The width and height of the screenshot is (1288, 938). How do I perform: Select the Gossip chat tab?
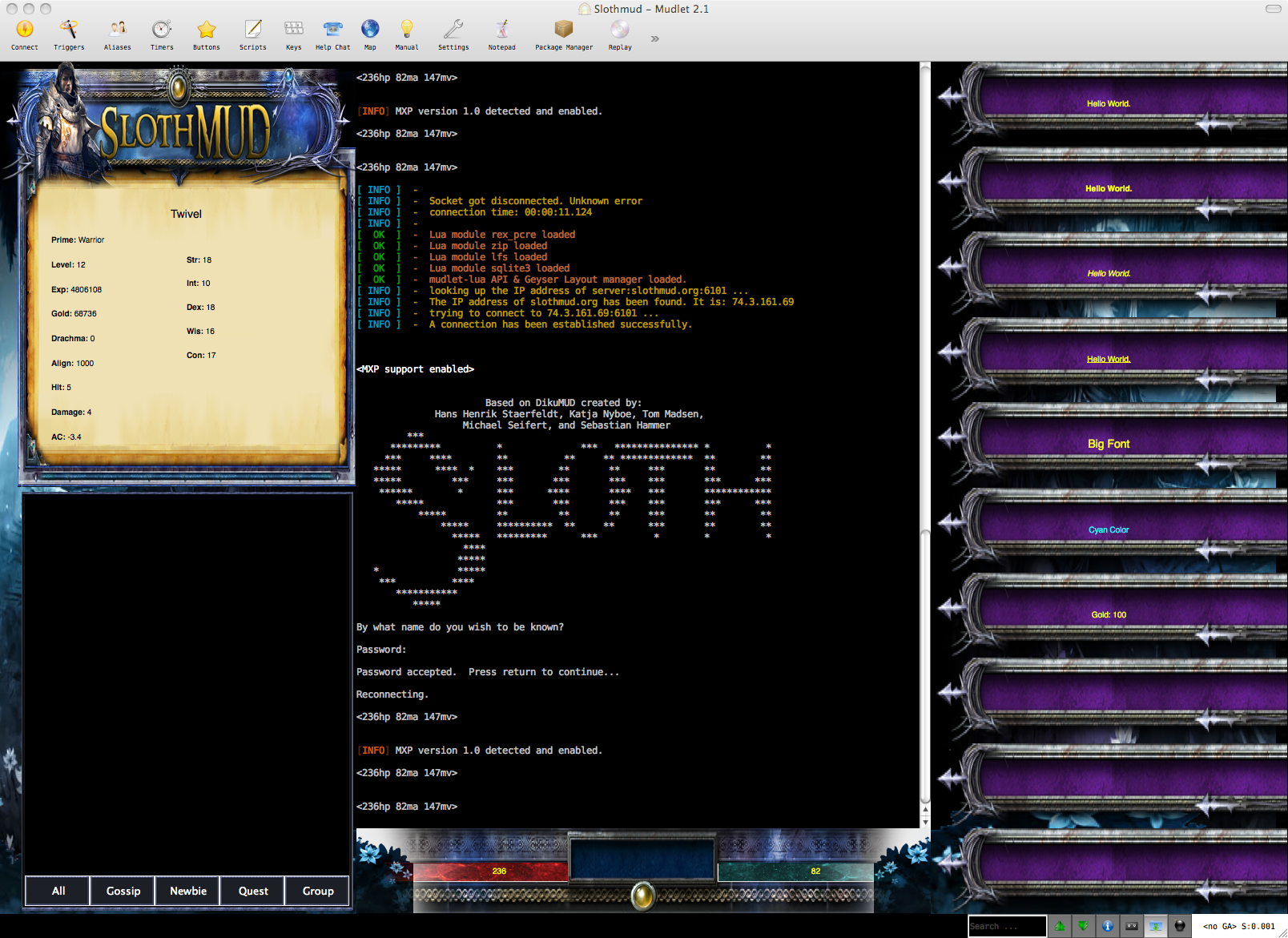123,891
